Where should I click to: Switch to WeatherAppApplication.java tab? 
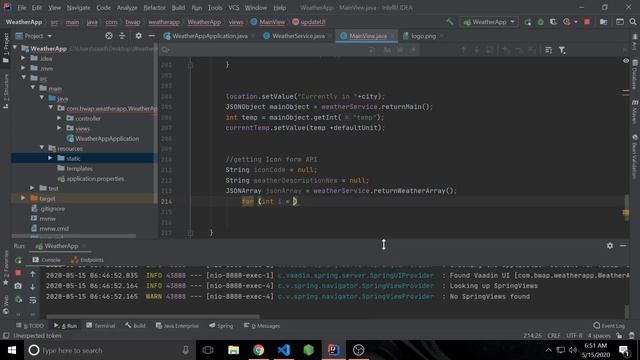click(209, 36)
